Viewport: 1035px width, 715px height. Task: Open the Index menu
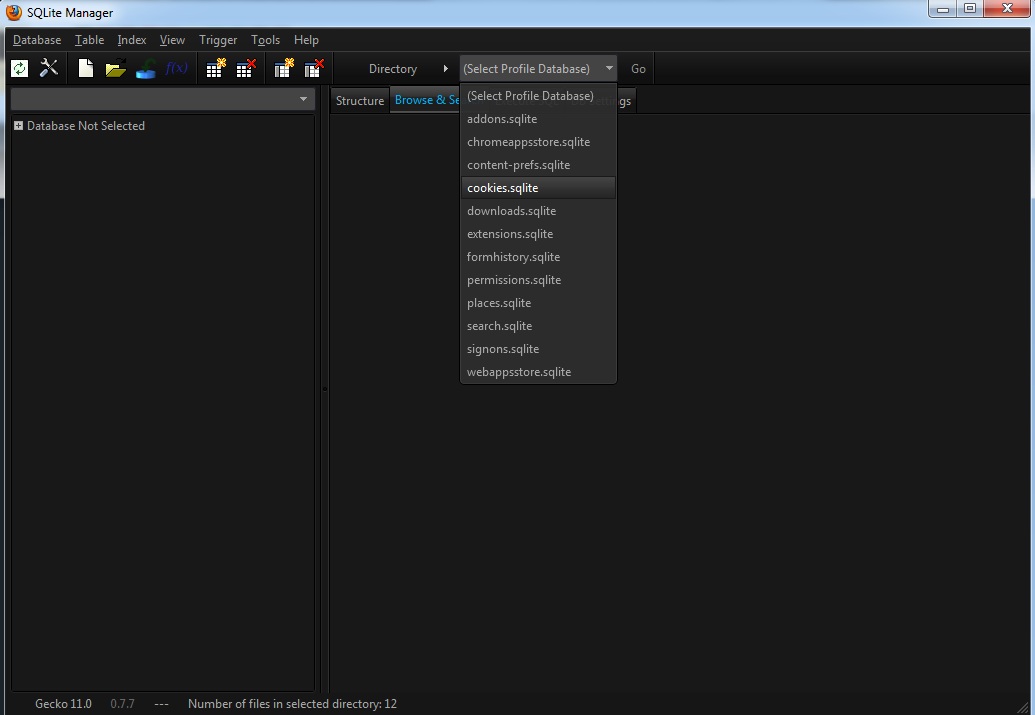point(131,40)
